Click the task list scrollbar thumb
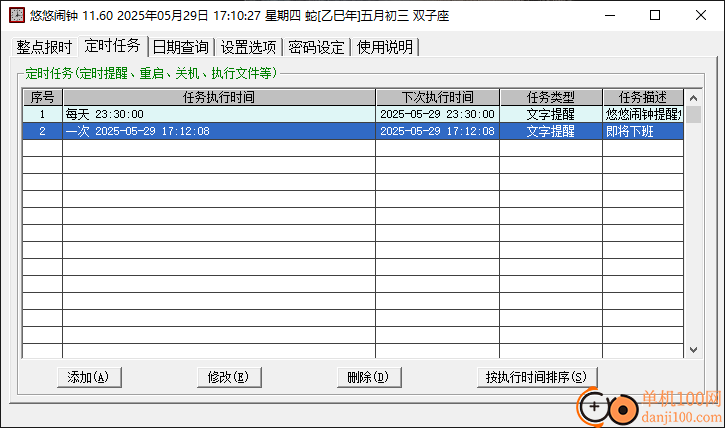The width and height of the screenshot is (725, 428). click(693, 115)
